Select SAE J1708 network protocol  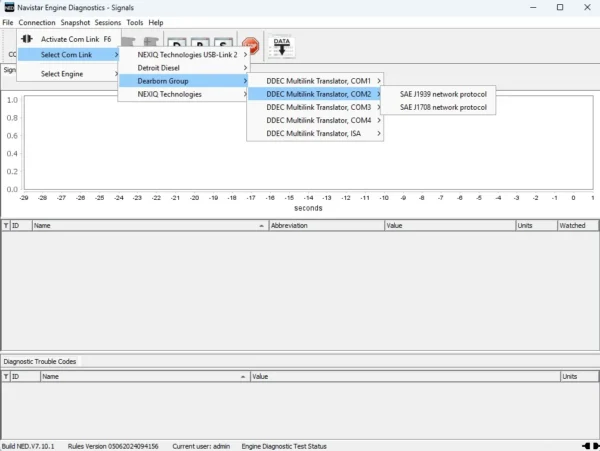click(x=439, y=107)
